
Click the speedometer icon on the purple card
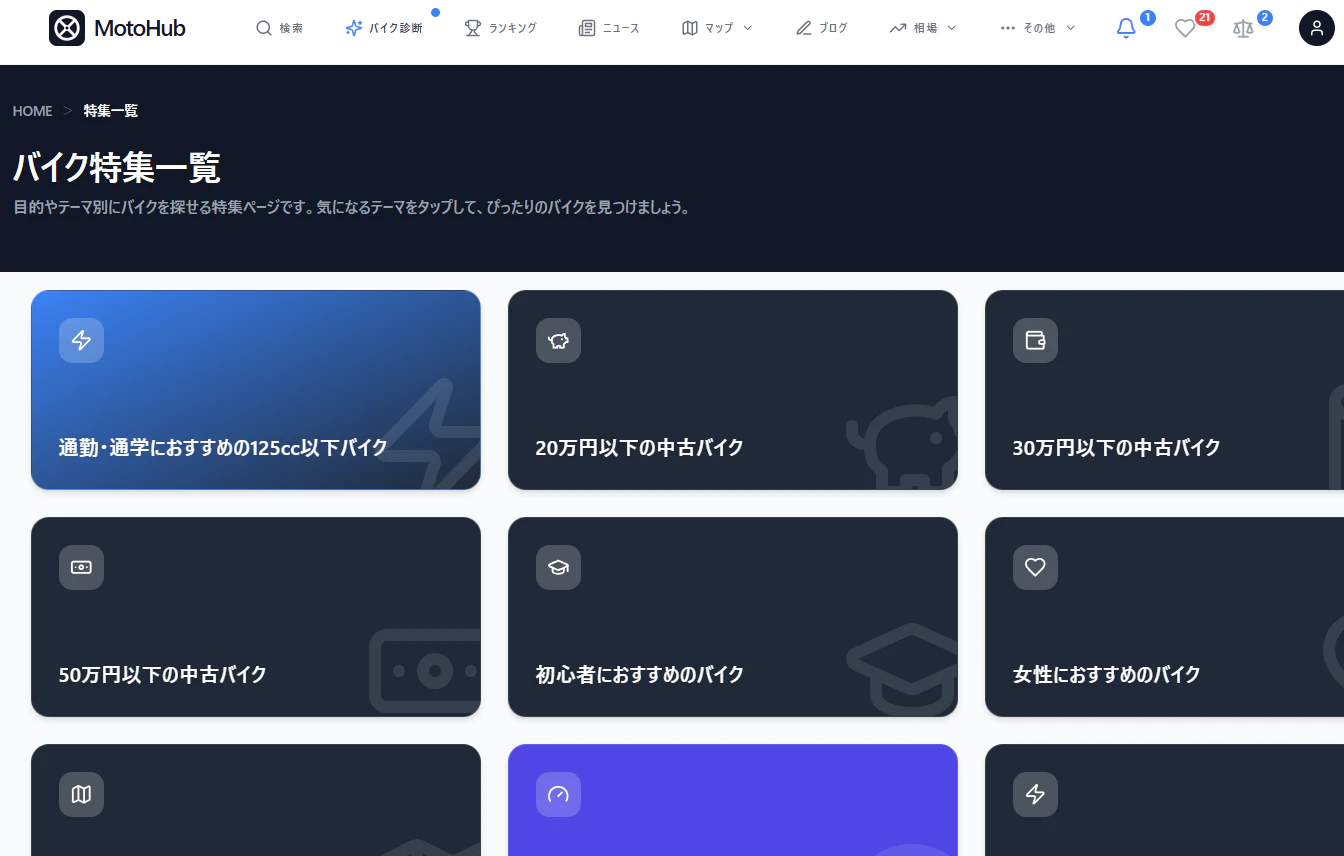558,795
